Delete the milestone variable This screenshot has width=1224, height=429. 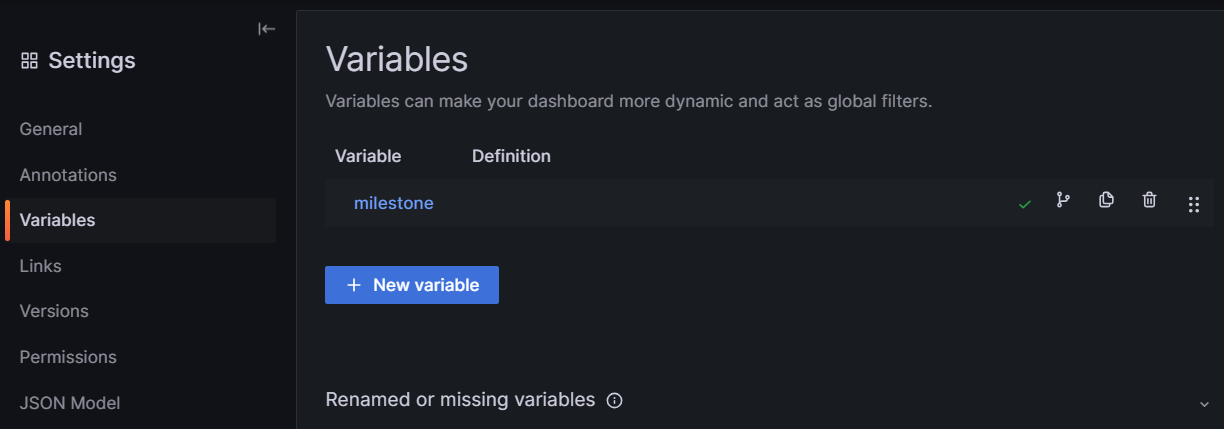click(x=1149, y=201)
